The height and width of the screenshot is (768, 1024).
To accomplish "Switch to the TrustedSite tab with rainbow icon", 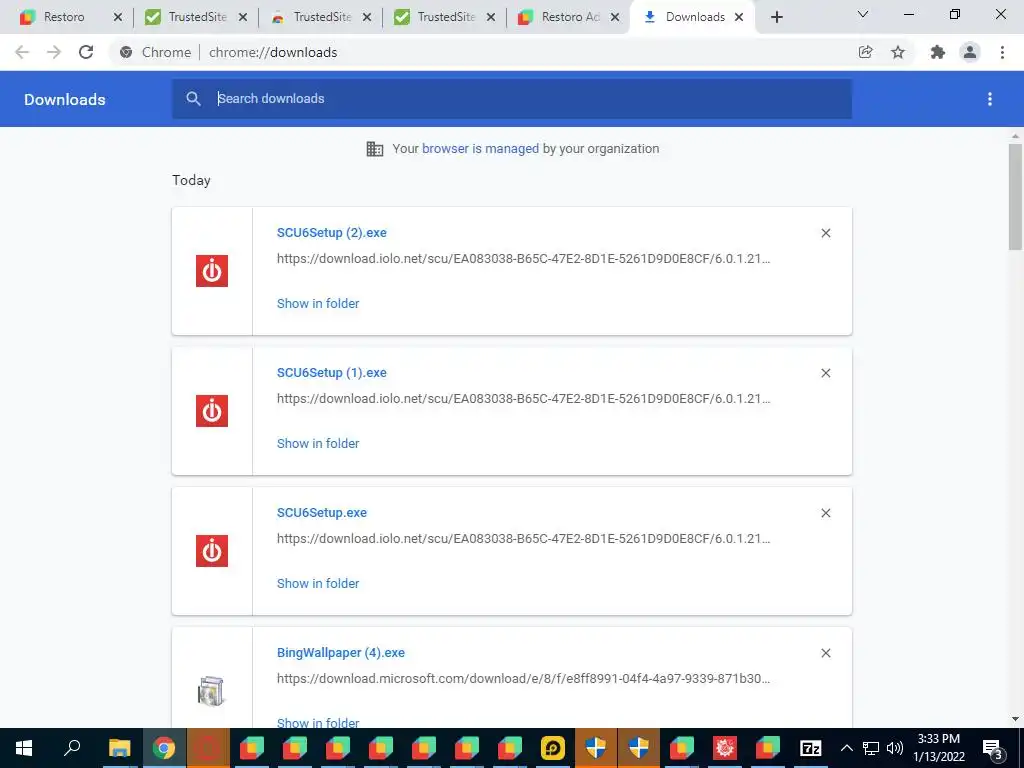I will [320, 17].
